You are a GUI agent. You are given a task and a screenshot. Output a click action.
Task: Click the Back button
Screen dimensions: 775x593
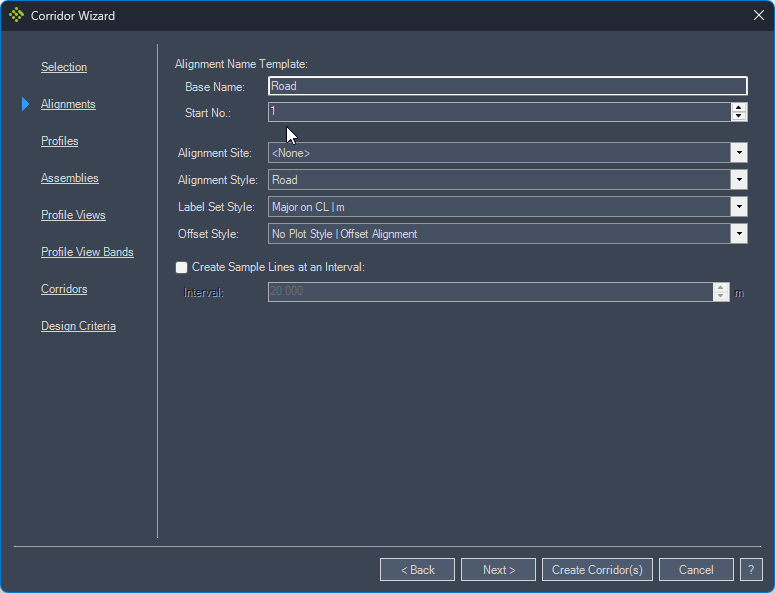point(417,570)
